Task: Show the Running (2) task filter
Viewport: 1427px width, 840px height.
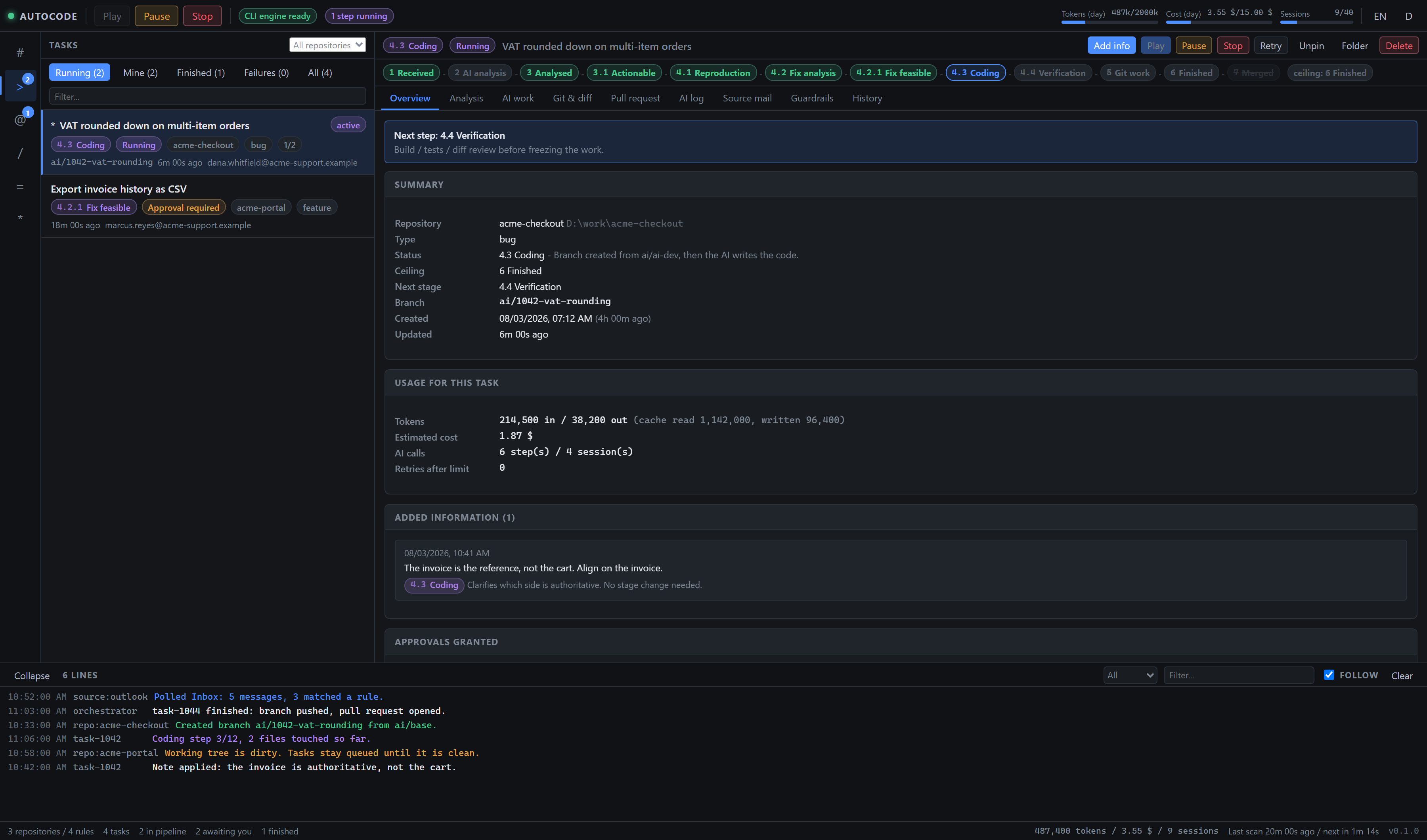Action: click(x=79, y=73)
